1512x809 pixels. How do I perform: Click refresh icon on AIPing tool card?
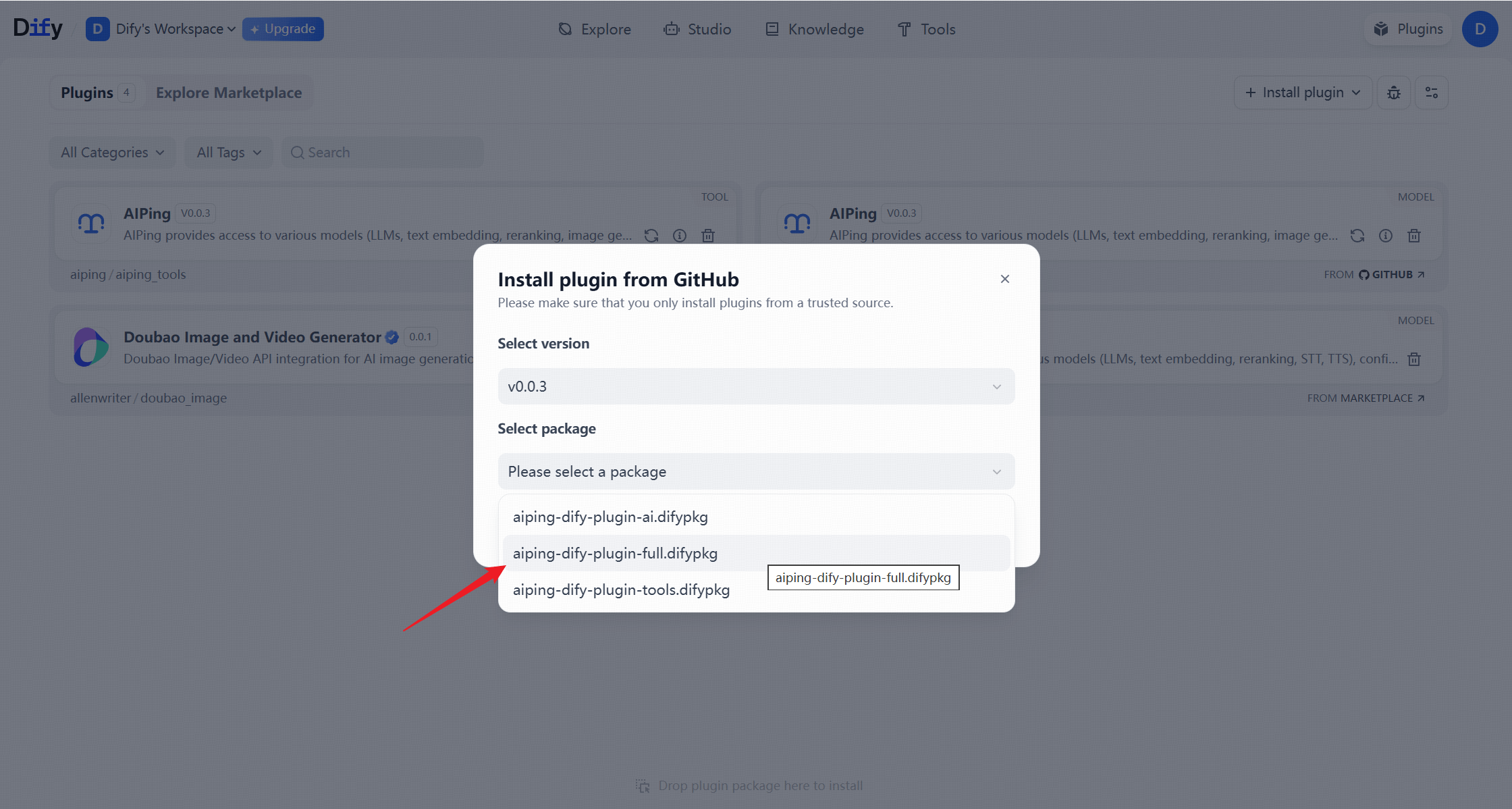pyautogui.click(x=651, y=236)
